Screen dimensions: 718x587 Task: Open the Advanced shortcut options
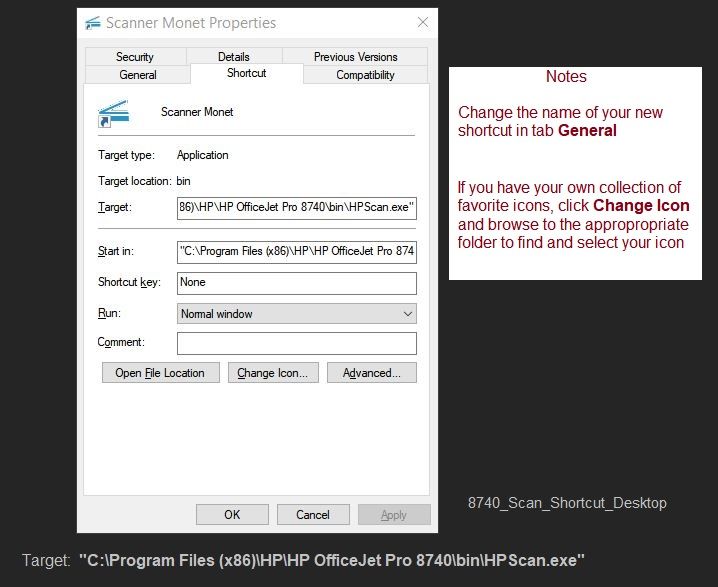372,373
